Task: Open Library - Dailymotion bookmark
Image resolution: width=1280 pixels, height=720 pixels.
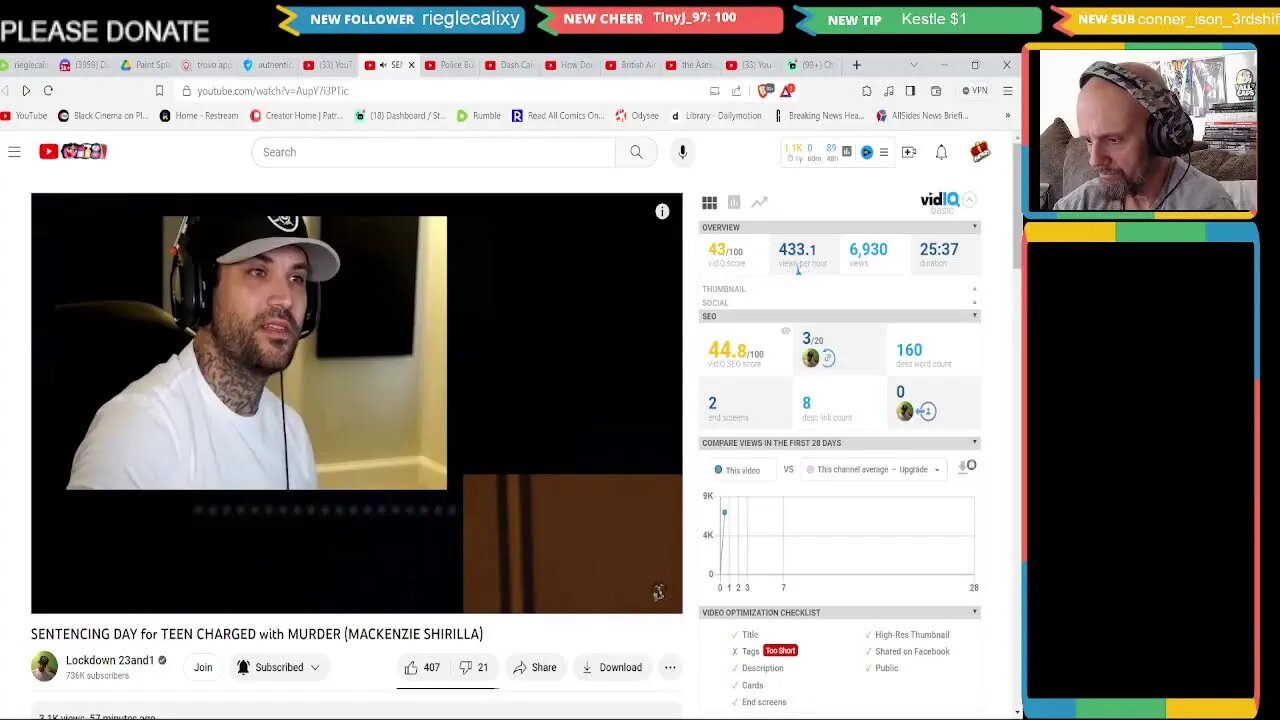Action: [x=716, y=116]
